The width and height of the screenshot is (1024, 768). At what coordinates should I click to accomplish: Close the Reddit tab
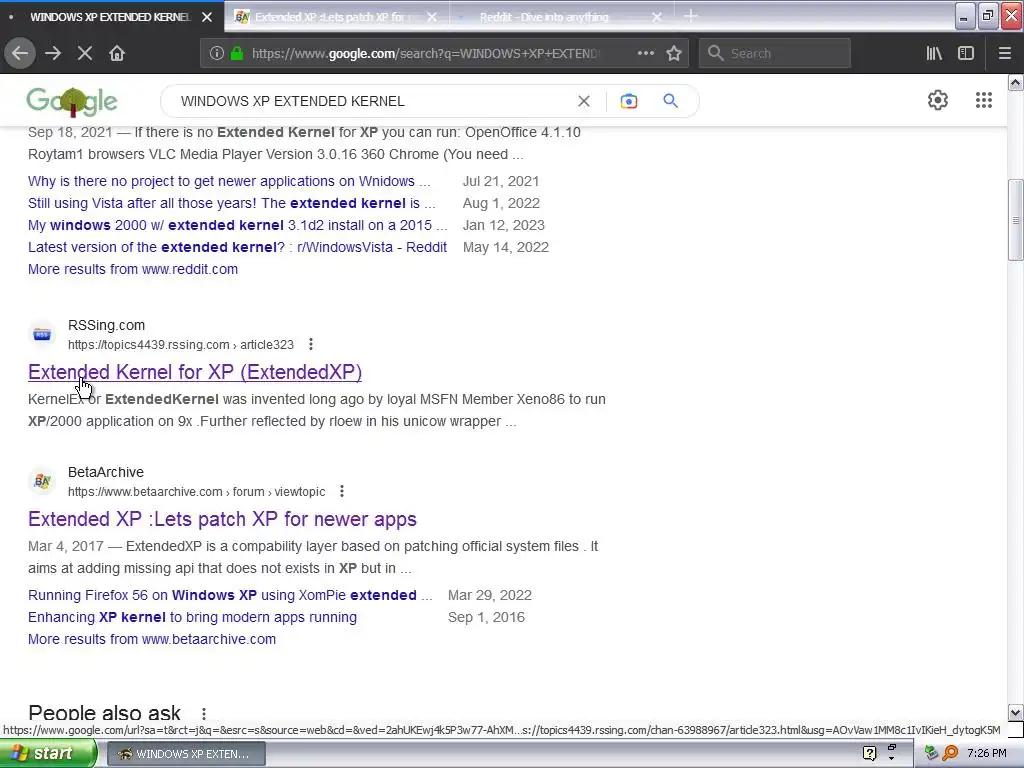[x=657, y=17]
